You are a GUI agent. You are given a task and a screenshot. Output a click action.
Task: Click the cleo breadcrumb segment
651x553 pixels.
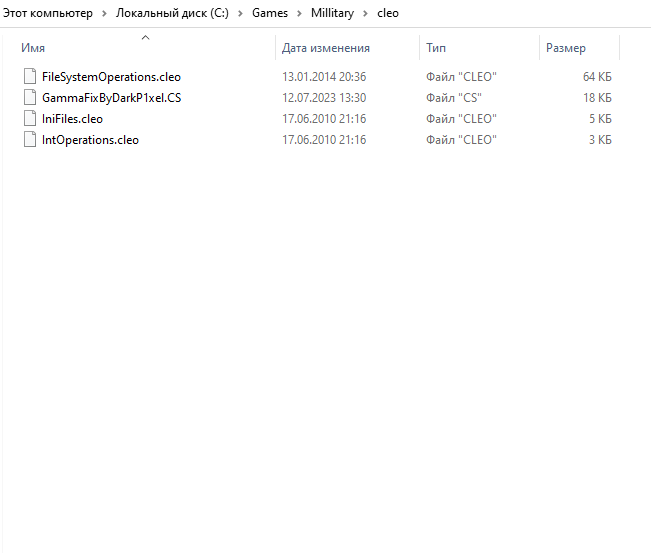click(x=387, y=14)
